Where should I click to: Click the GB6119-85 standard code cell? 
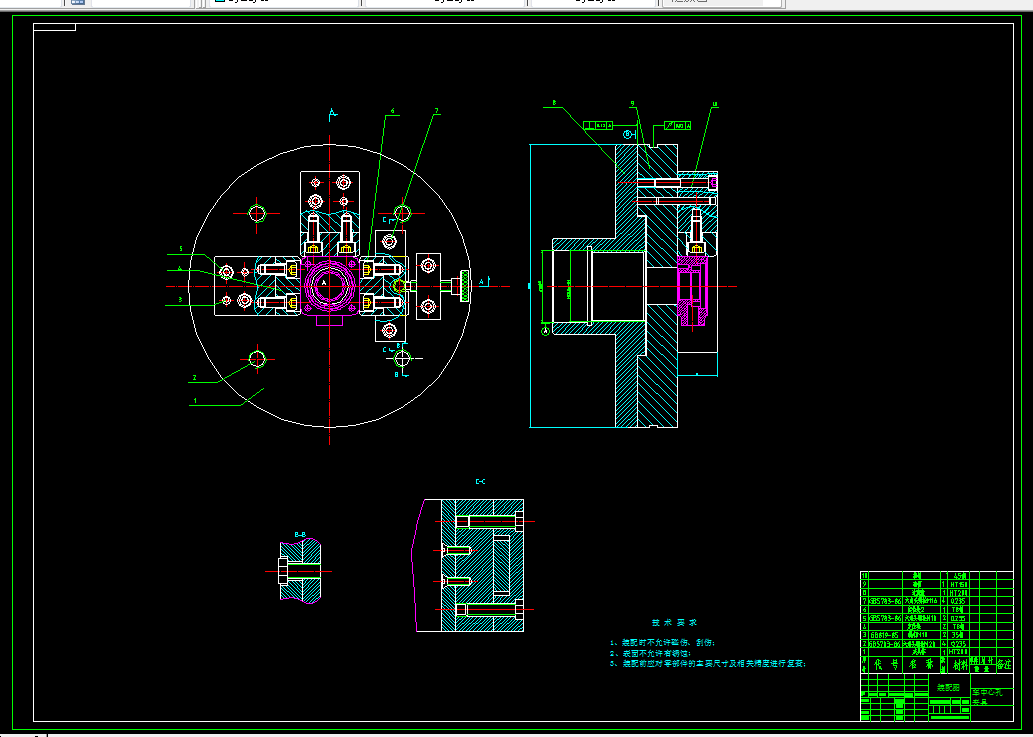click(x=885, y=636)
